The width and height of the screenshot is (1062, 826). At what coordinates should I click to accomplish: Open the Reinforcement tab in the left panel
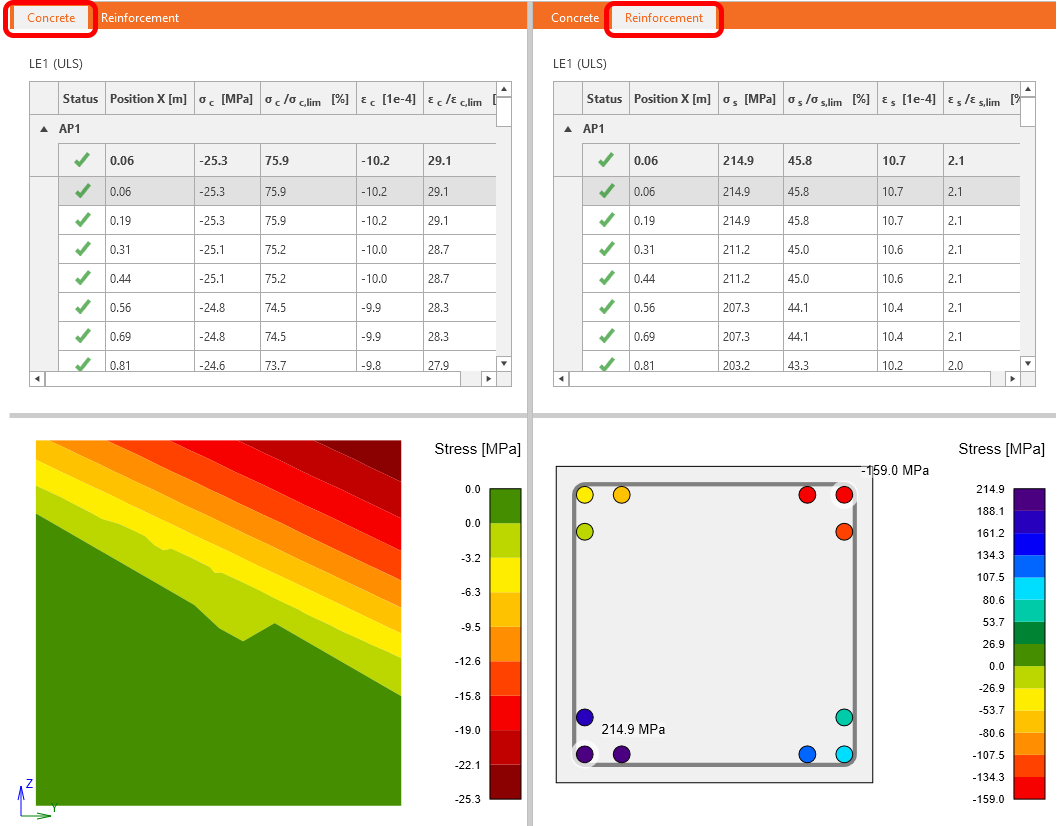[140, 18]
